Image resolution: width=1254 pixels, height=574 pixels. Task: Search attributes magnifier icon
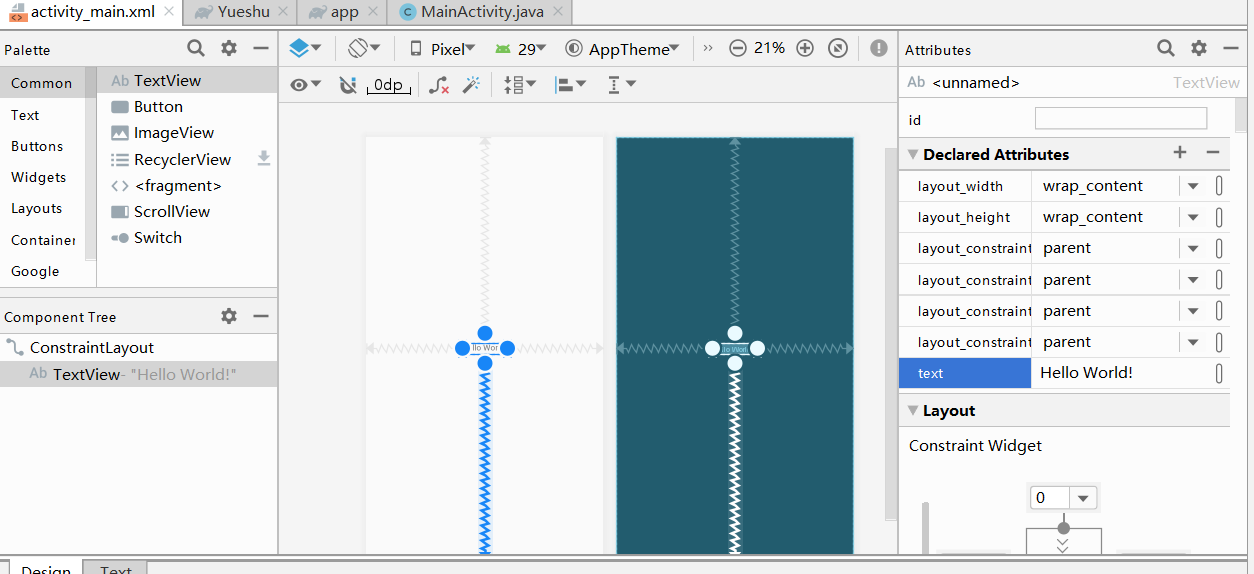[x=1166, y=48]
